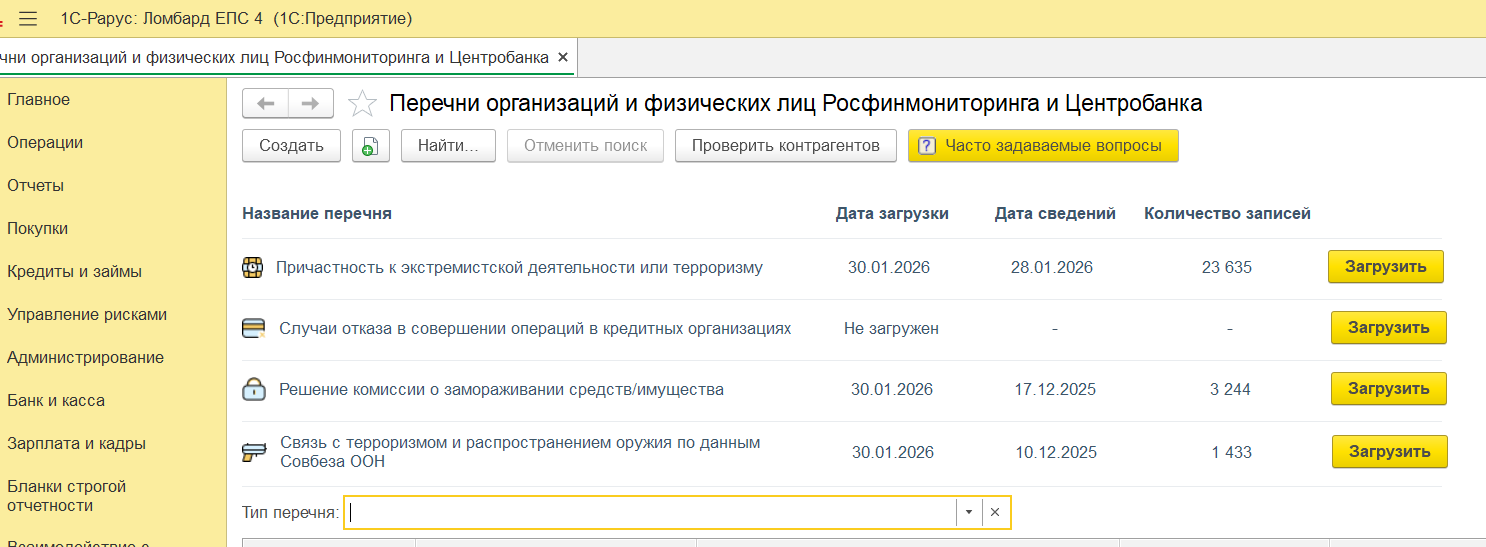
Task: Click the credit card refusal list icon
Action: coord(254,328)
